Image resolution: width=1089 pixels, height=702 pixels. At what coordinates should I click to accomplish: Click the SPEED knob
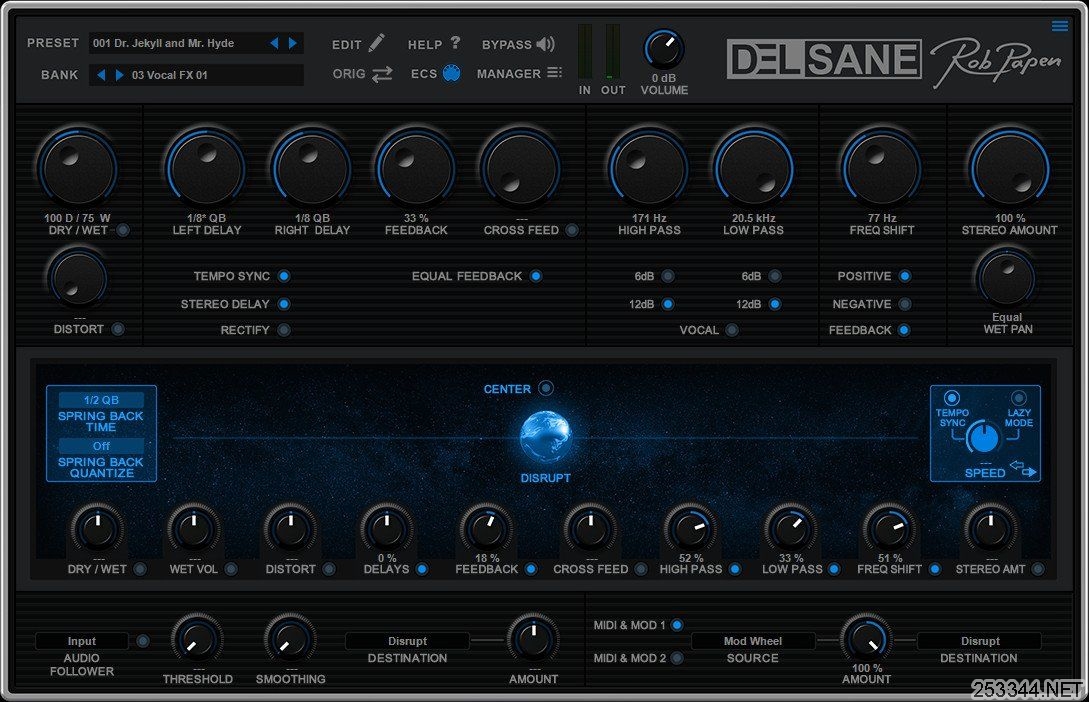(x=984, y=437)
